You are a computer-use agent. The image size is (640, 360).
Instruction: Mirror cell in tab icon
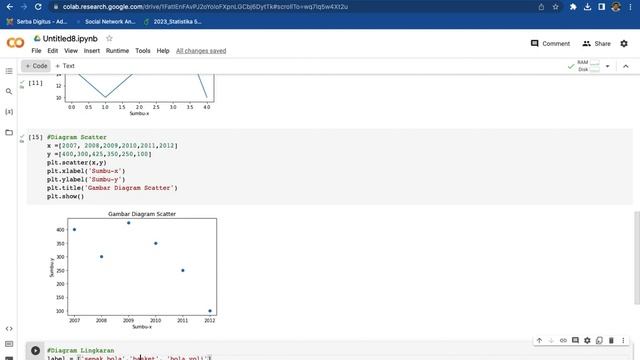pos(599,340)
